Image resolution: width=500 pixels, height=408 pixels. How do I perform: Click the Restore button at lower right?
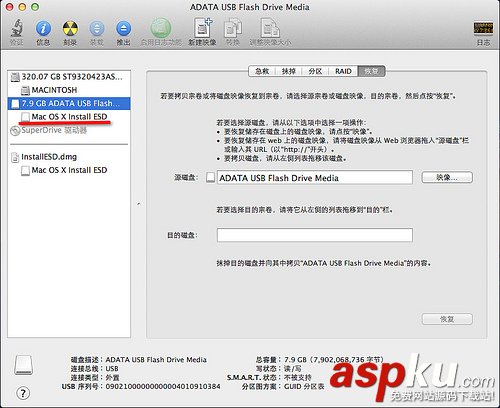tap(447, 319)
